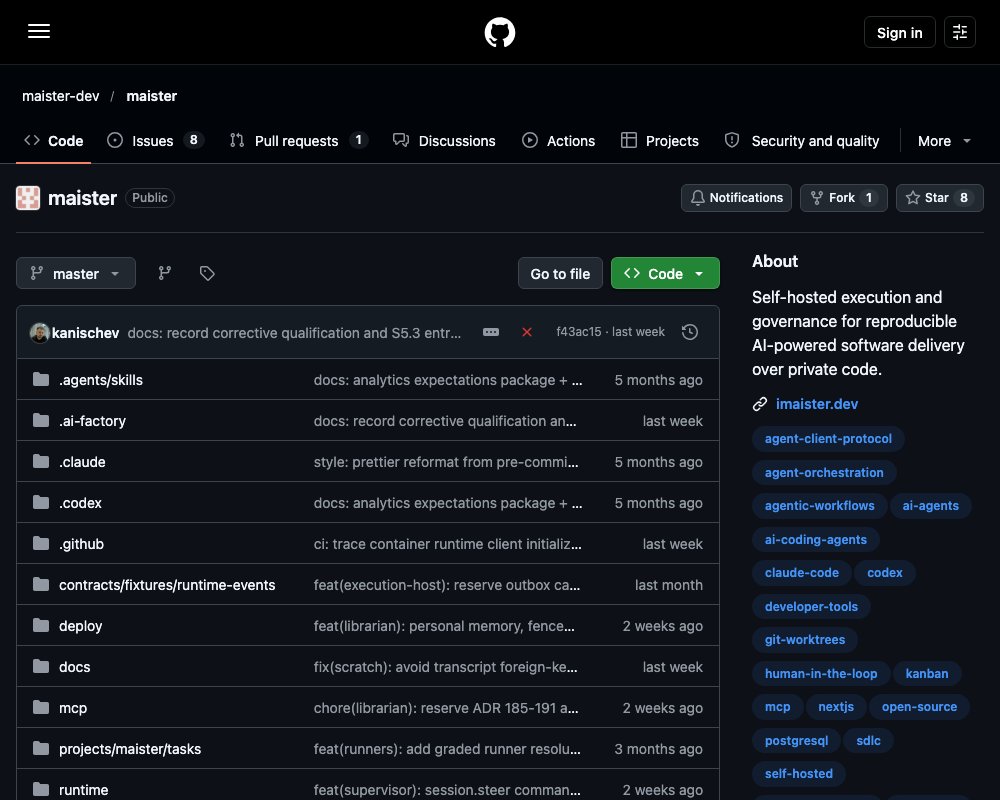Open the hamburger navigation menu
Image resolution: width=1000 pixels, height=800 pixels.
(39, 31)
